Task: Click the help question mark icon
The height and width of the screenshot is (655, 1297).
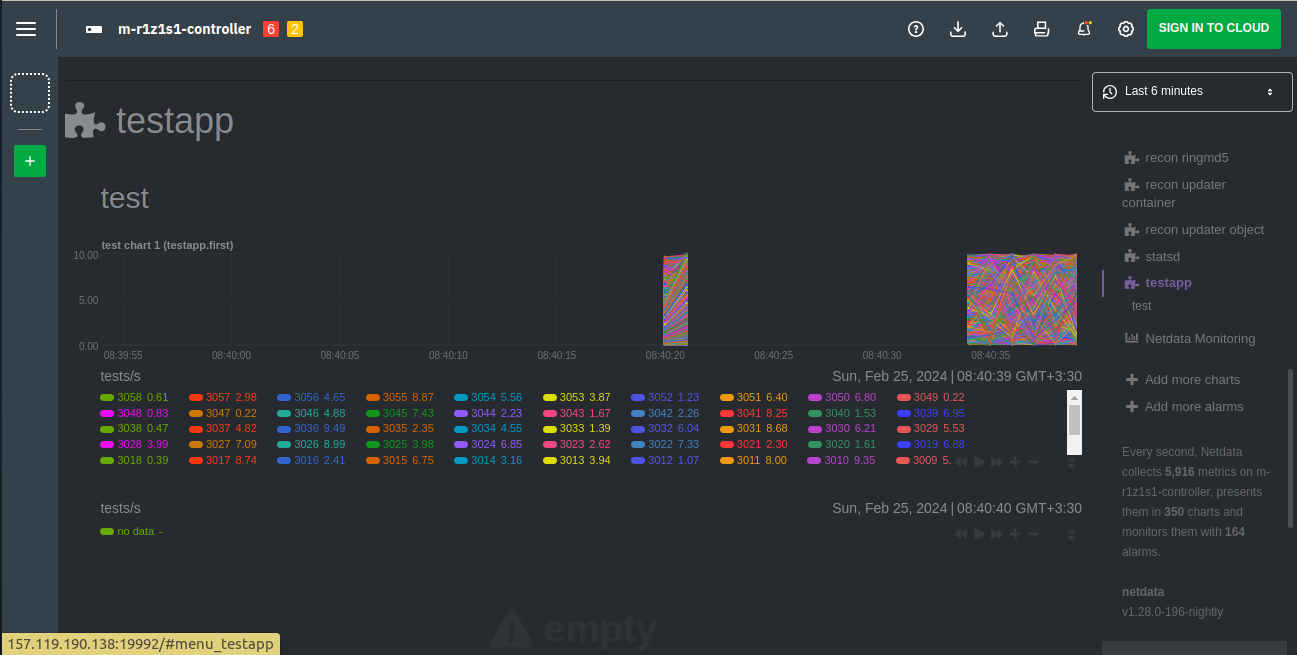Action: click(915, 29)
